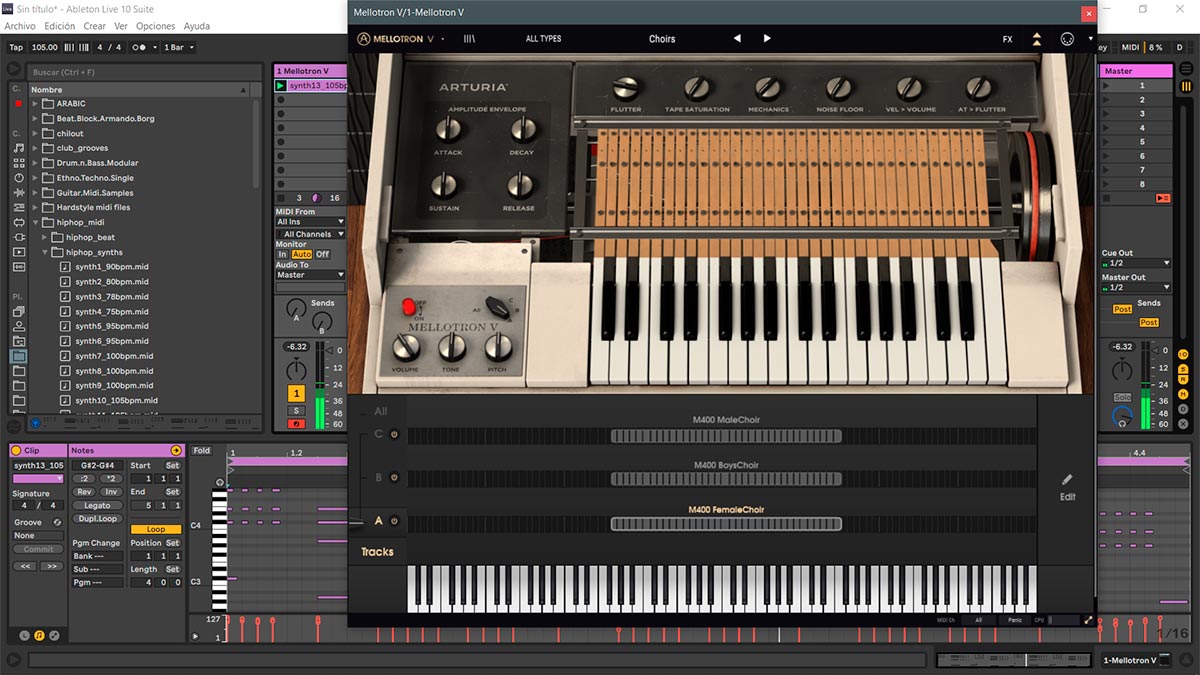Image resolution: width=1200 pixels, height=675 pixels.
Task: Open the Crear menu
Action: click(x=95, y=26)
